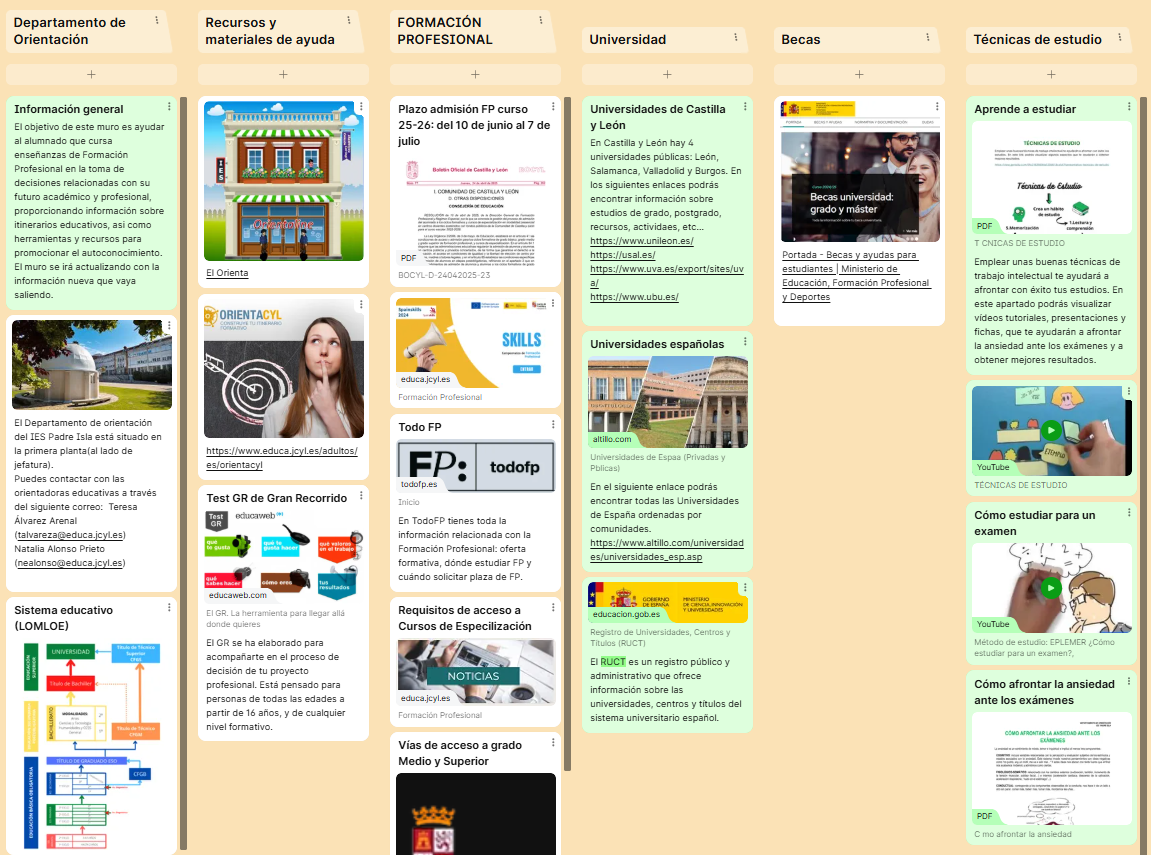Open the El Orienta link
The image size is (1151, 855).
(227, 273)
